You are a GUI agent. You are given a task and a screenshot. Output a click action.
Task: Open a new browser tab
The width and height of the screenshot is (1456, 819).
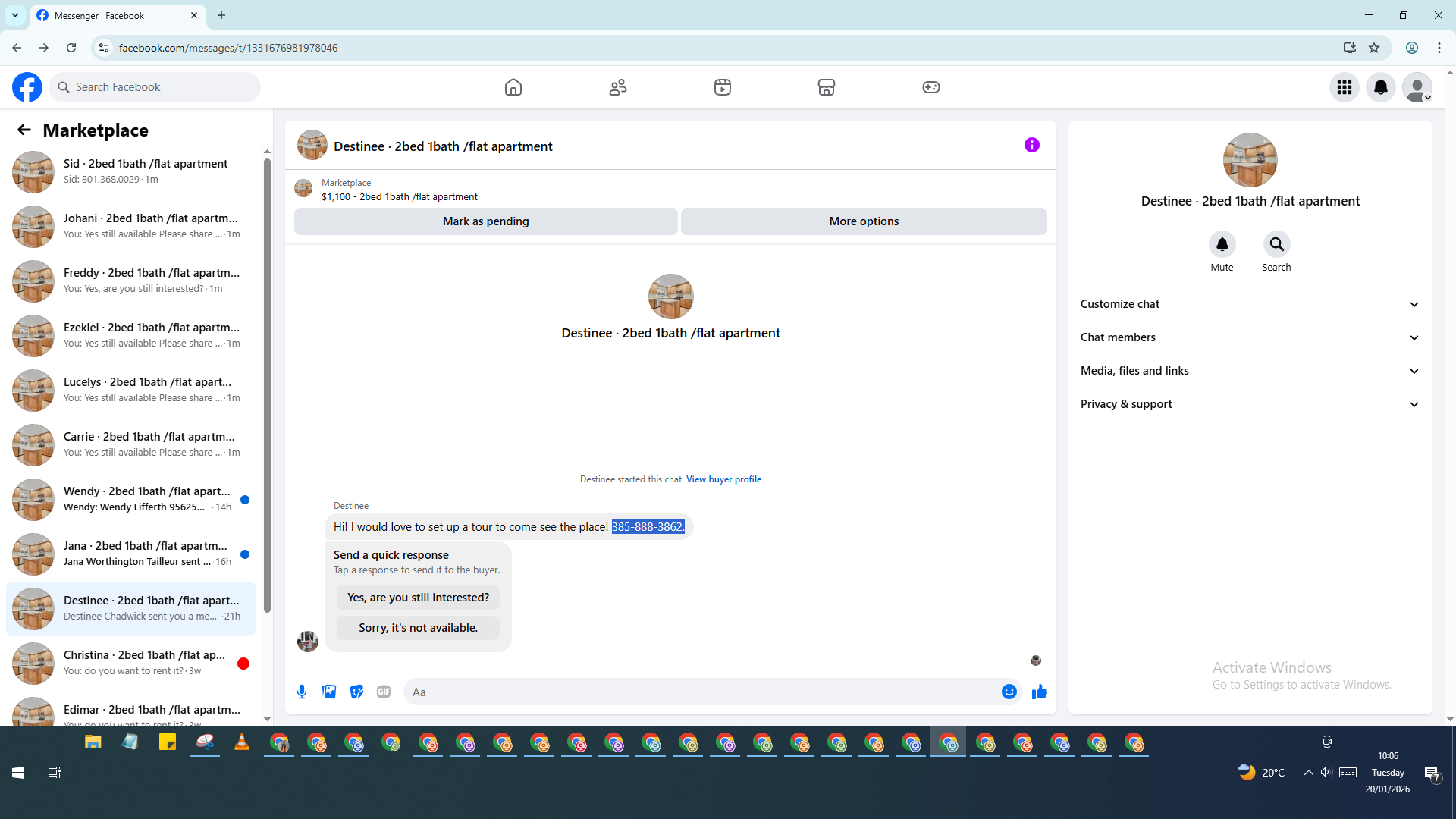[221, 15]
